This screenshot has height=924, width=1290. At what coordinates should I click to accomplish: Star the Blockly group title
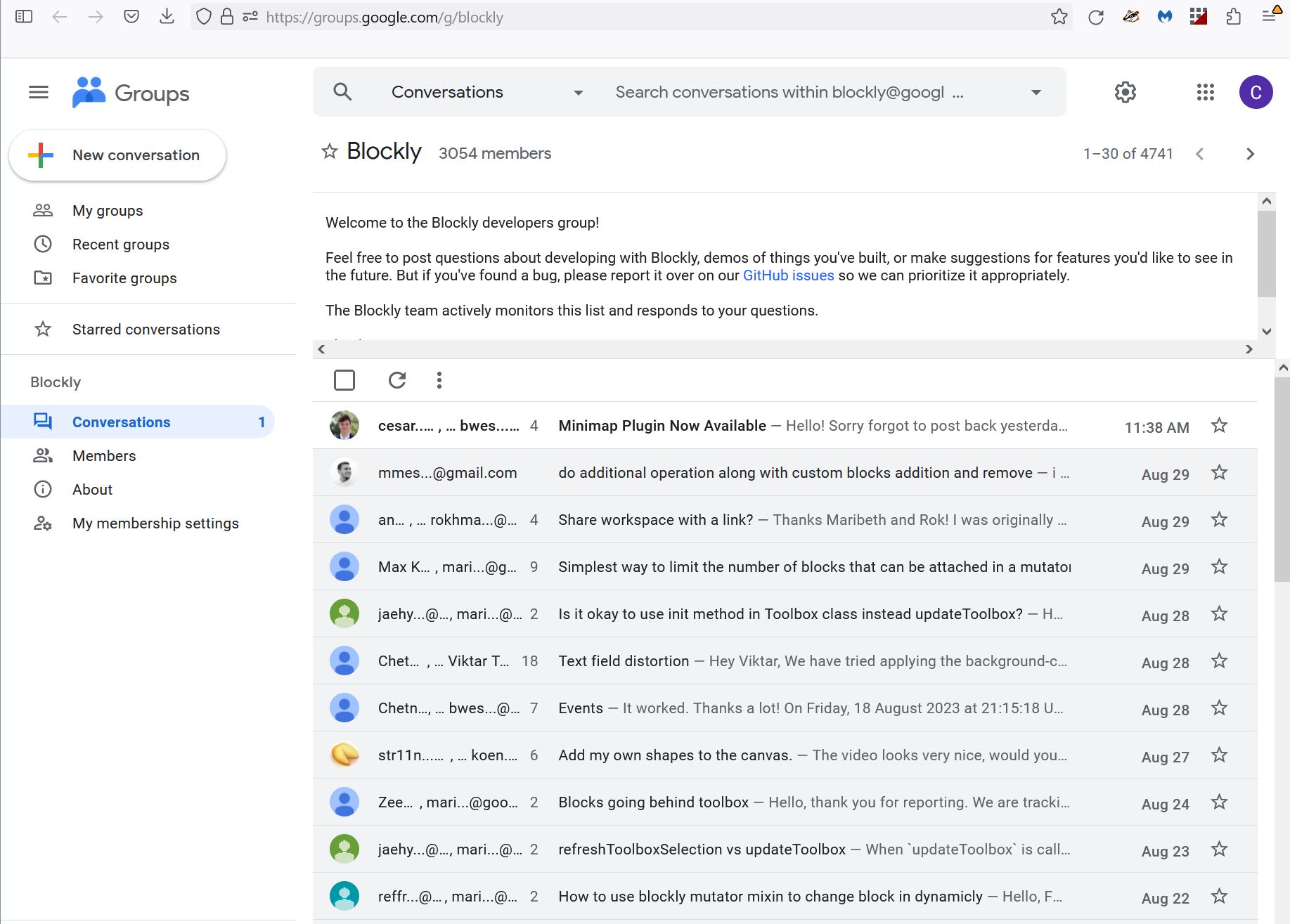(x=328, y=152)
